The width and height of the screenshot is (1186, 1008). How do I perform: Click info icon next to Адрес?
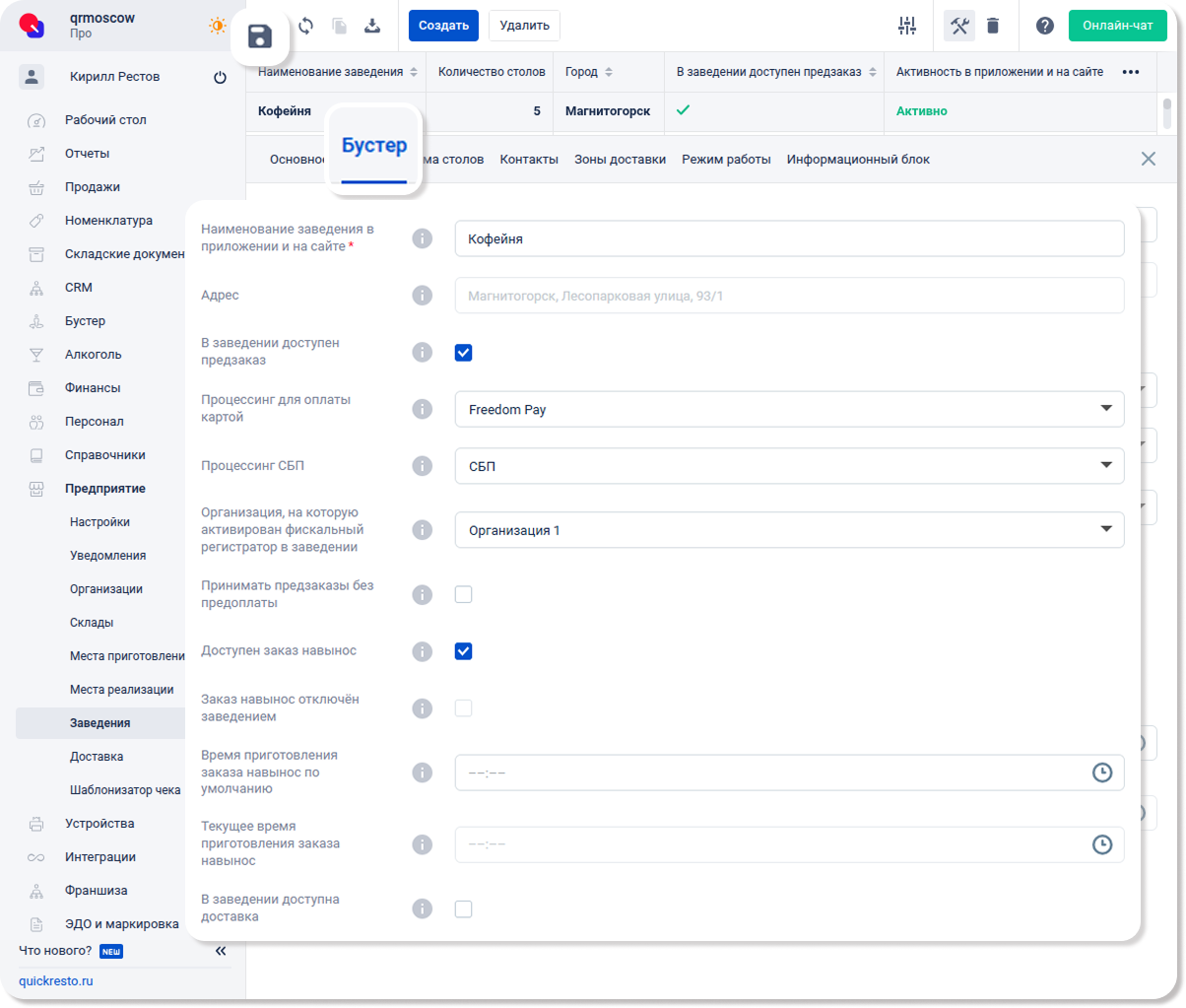422,296
